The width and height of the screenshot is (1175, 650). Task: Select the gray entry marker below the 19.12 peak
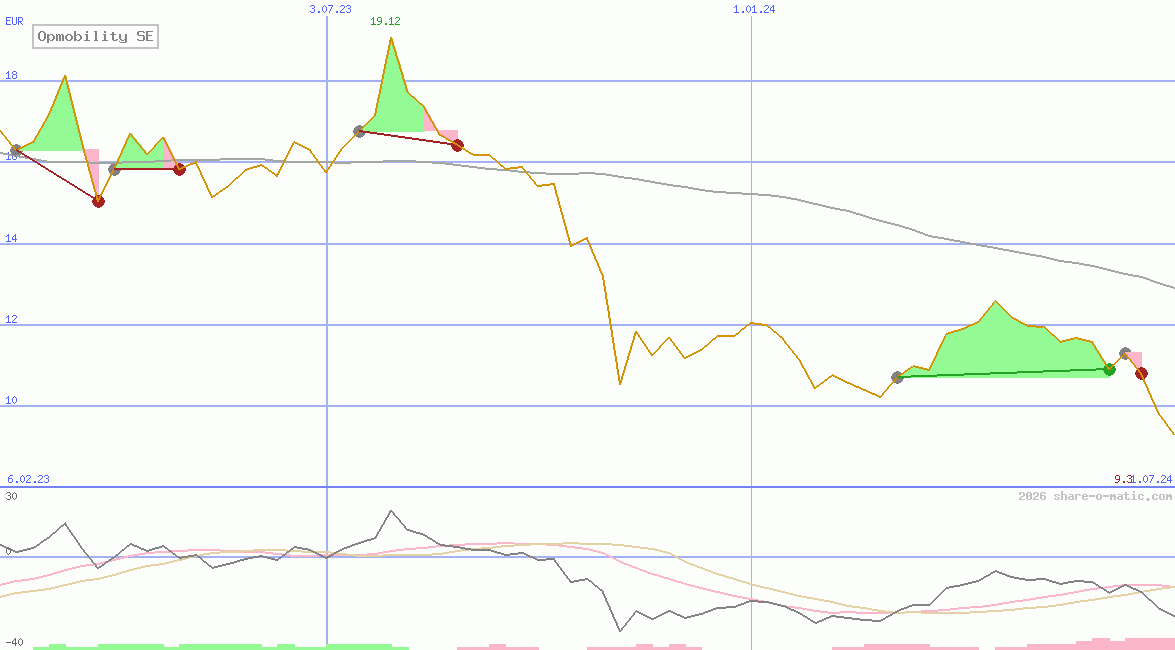[359, 131]
